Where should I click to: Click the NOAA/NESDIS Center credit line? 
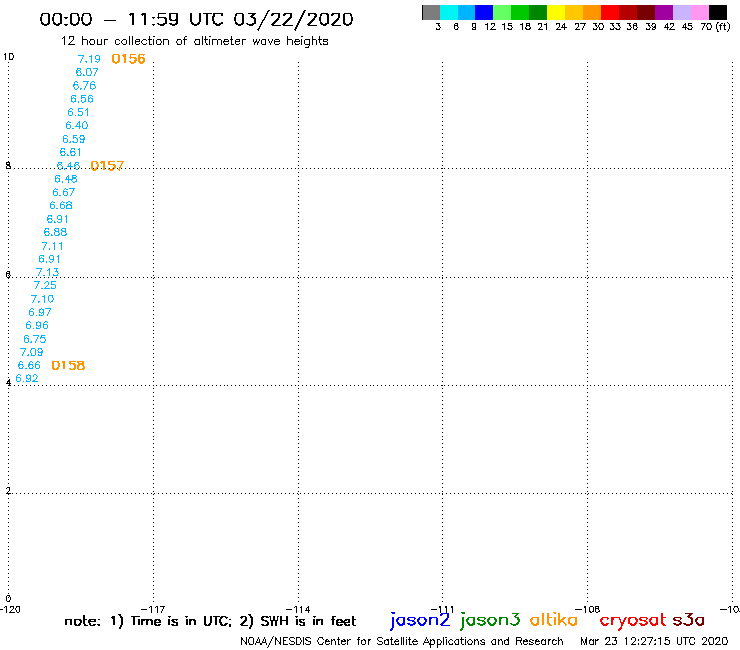coord(402,641)
